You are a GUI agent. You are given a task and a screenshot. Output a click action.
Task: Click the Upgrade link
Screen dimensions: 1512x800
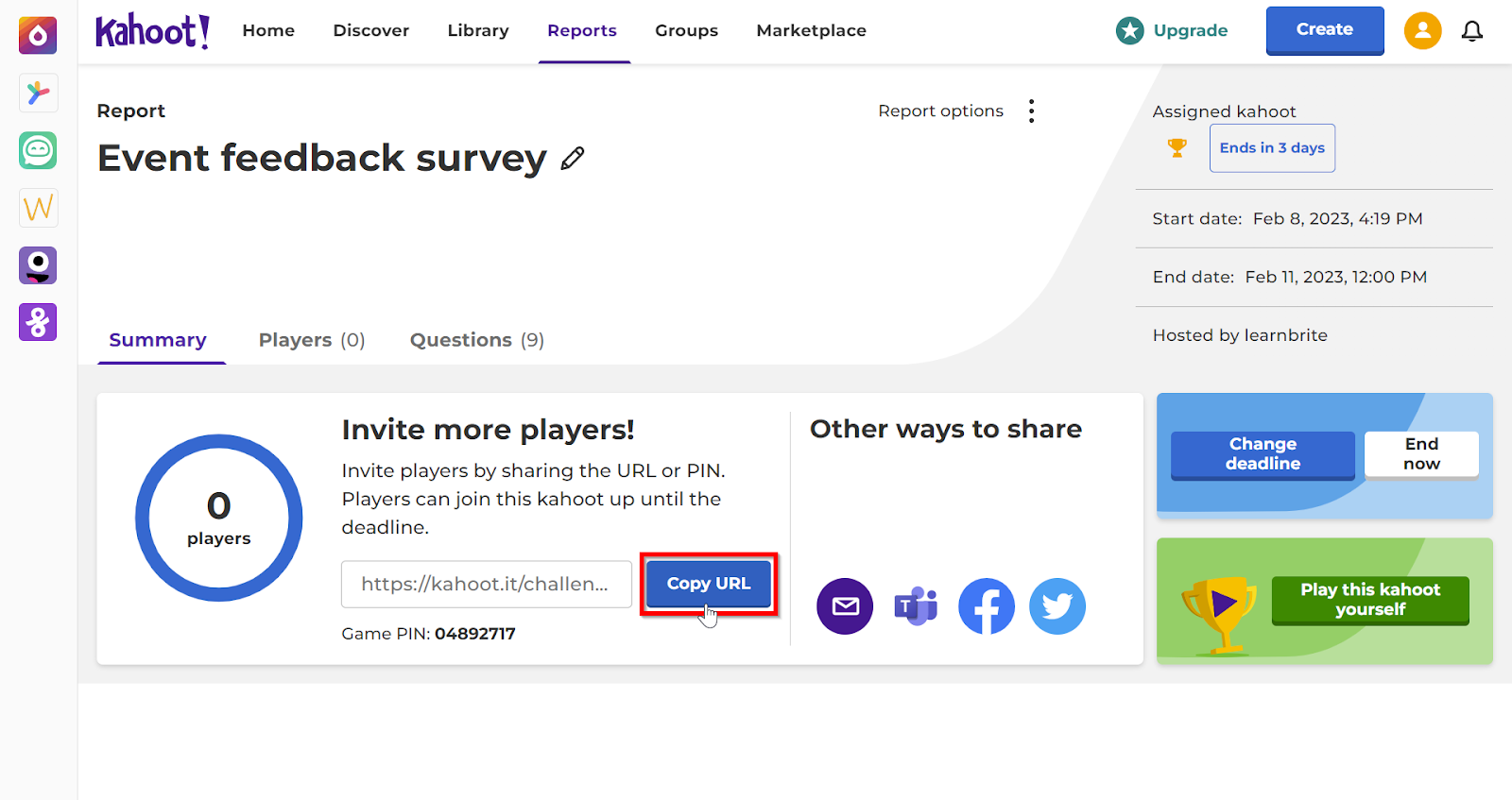click(1191, 30)
